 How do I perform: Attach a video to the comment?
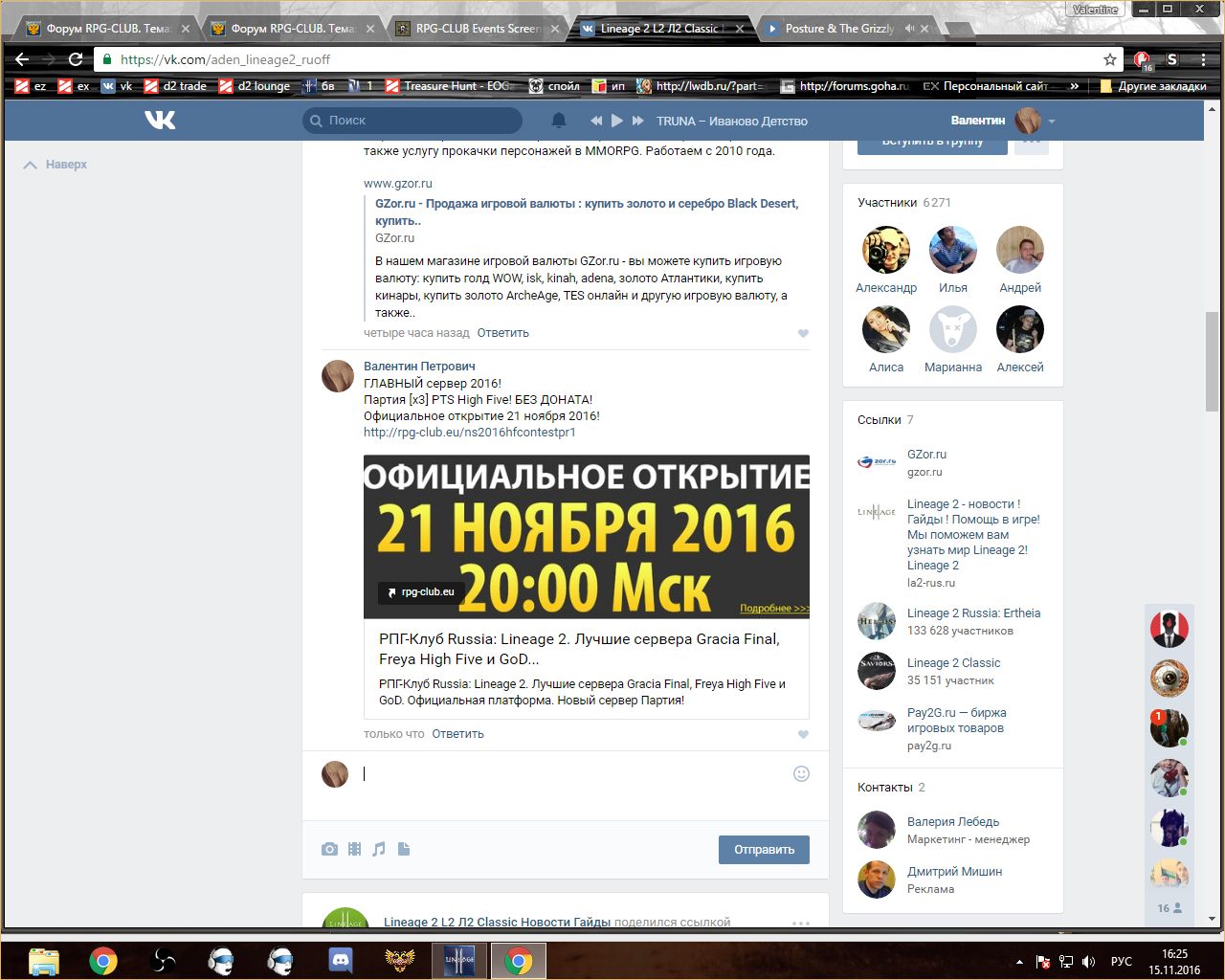pos(355,849)
